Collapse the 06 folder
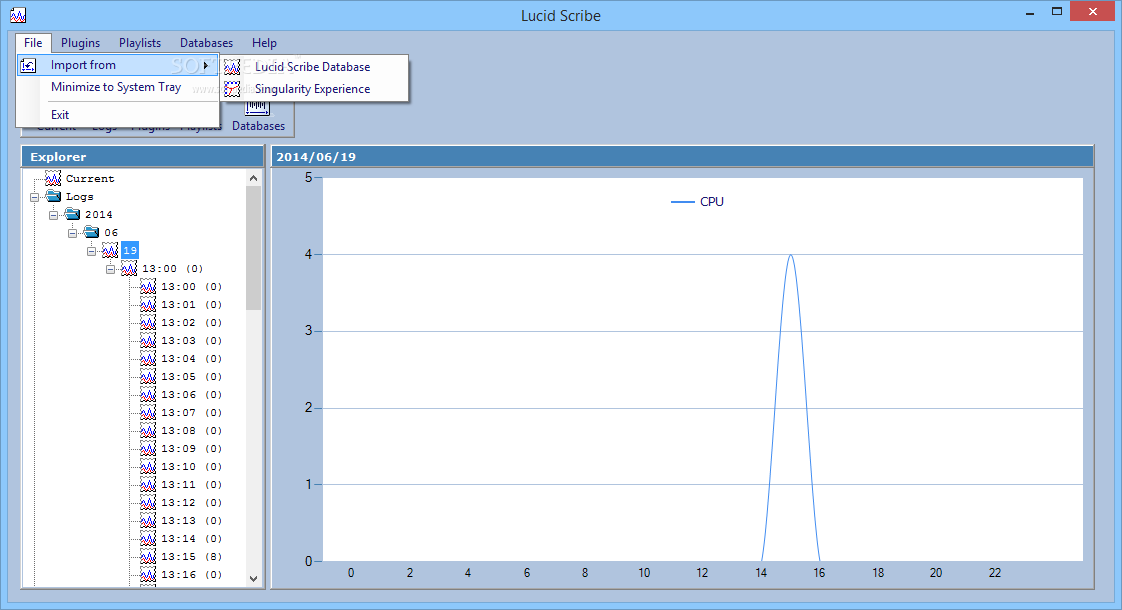This screenshot has width=1122, height=610. [x=72, y=233]
